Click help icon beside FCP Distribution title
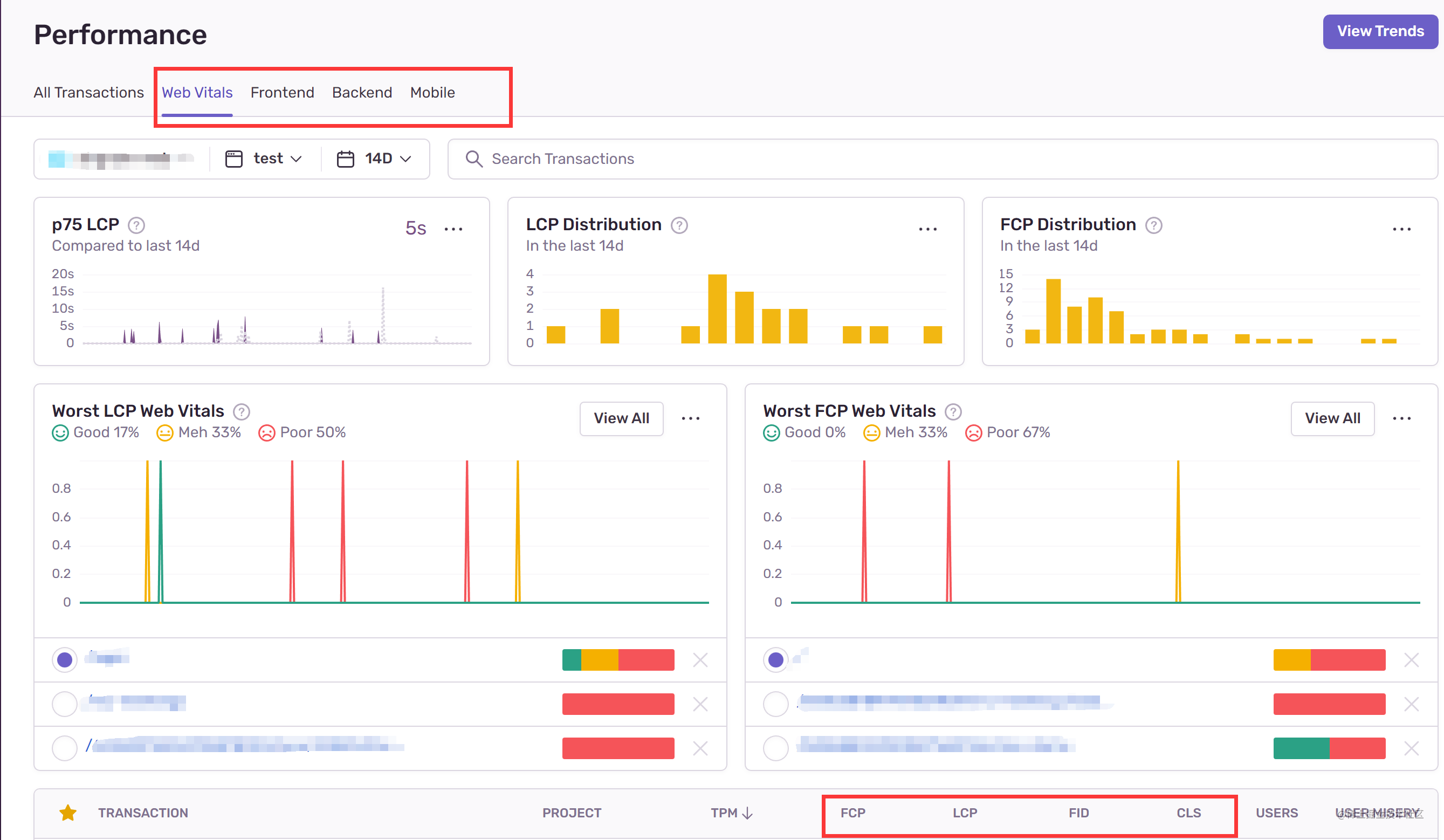This screenshot has height=840, width=1444. tap(1153, 225)
